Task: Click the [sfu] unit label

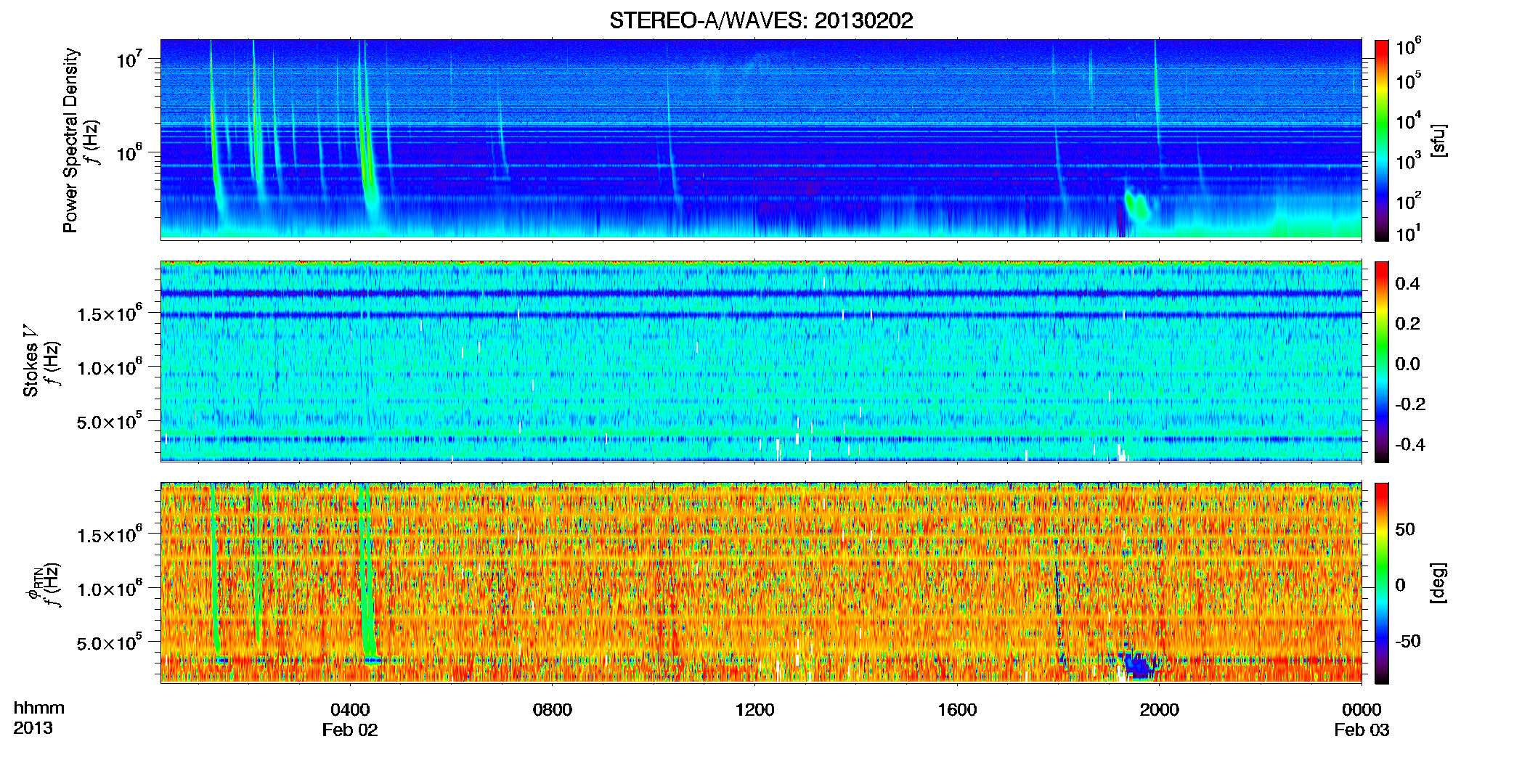Action: click(x=1438, y=141)
